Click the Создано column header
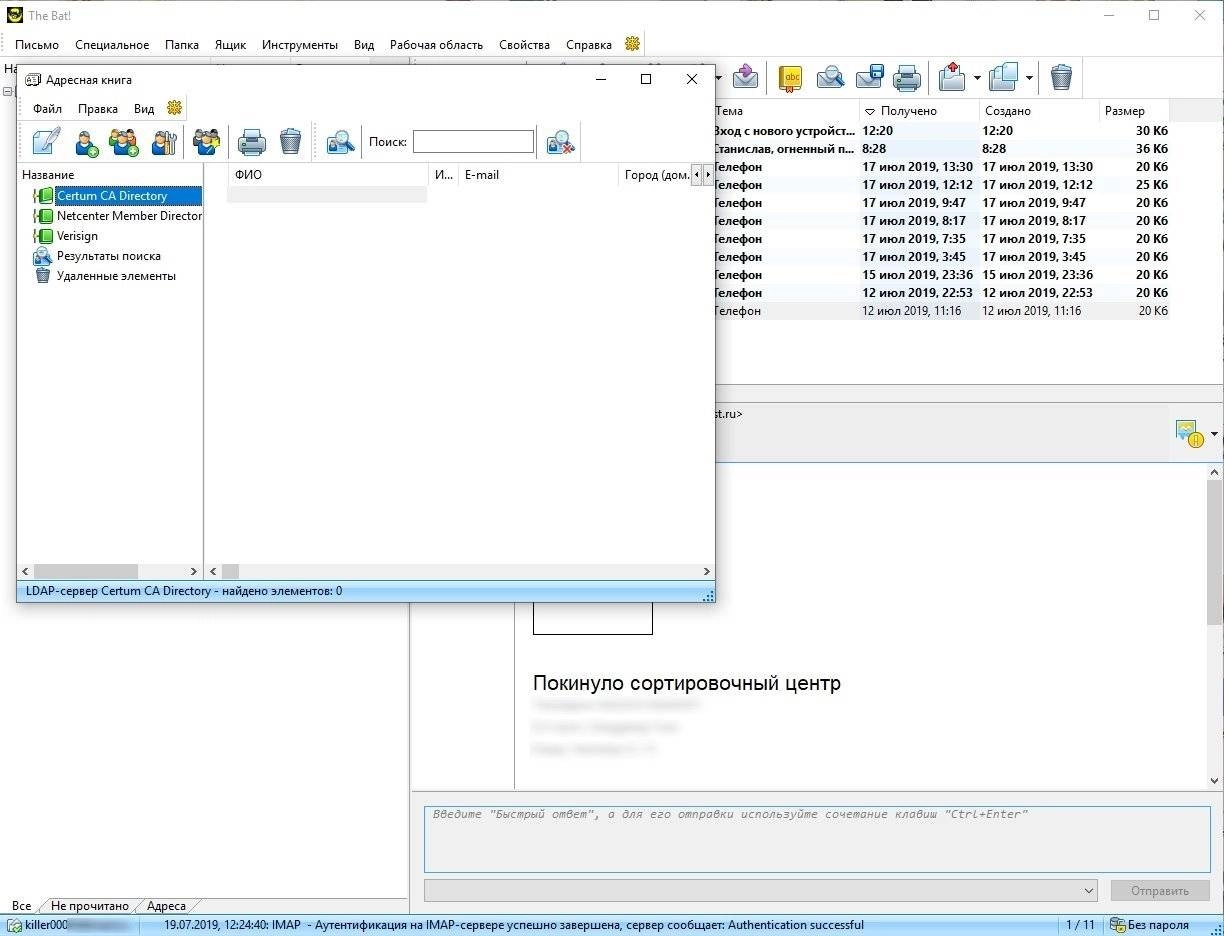The image size is (1224, 936). coord(1038,111)
